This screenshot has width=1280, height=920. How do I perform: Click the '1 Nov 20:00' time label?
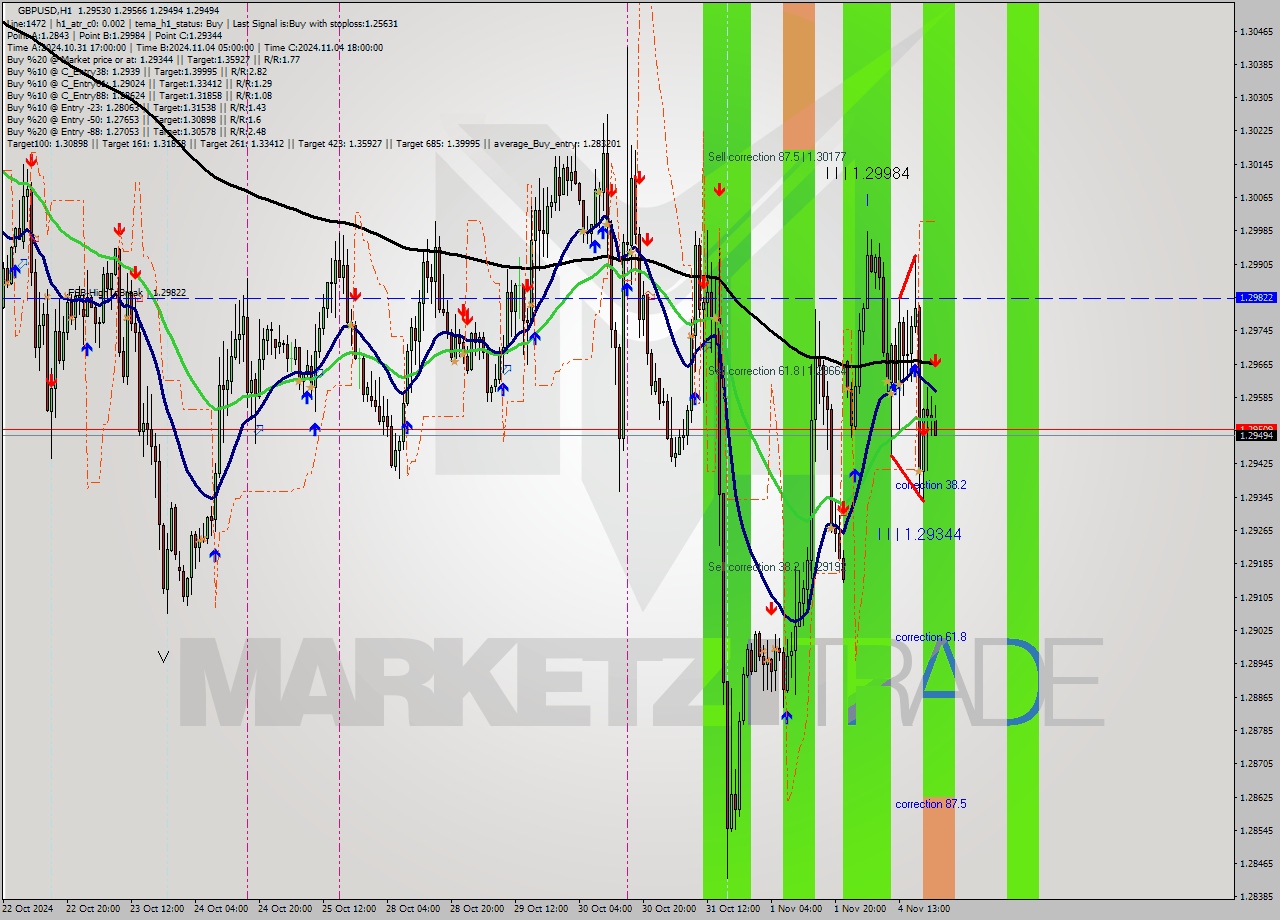coord(859,909)
